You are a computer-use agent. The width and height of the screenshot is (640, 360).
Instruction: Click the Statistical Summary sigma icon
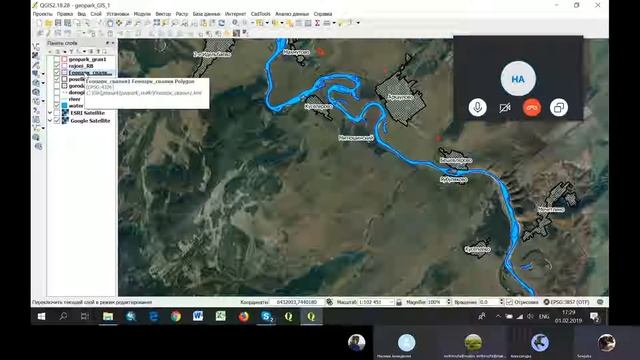pyautogui.click(x=317, y=23)
